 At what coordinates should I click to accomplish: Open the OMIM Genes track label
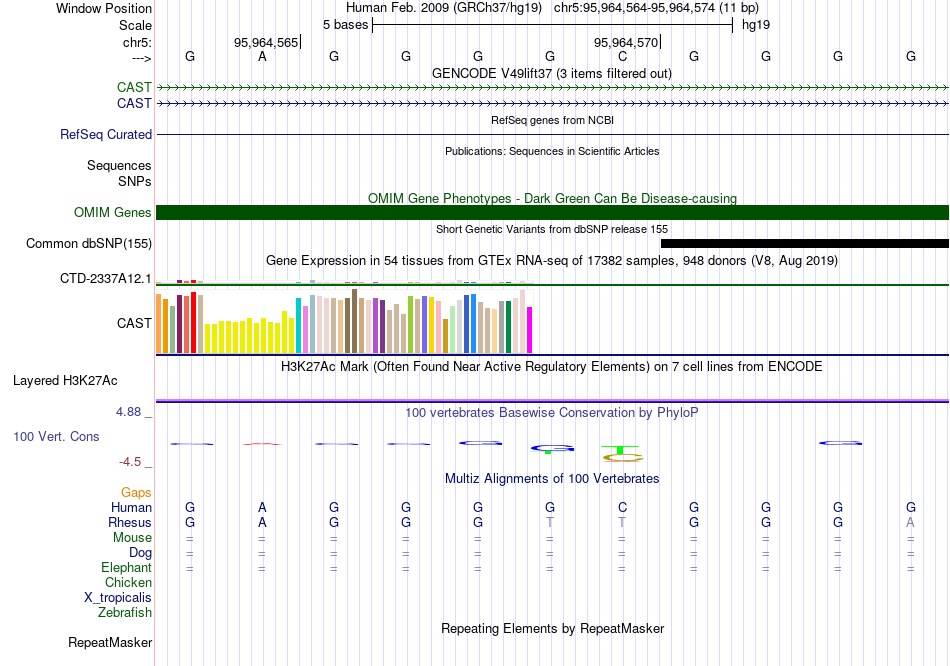click(x=112, y=212)
